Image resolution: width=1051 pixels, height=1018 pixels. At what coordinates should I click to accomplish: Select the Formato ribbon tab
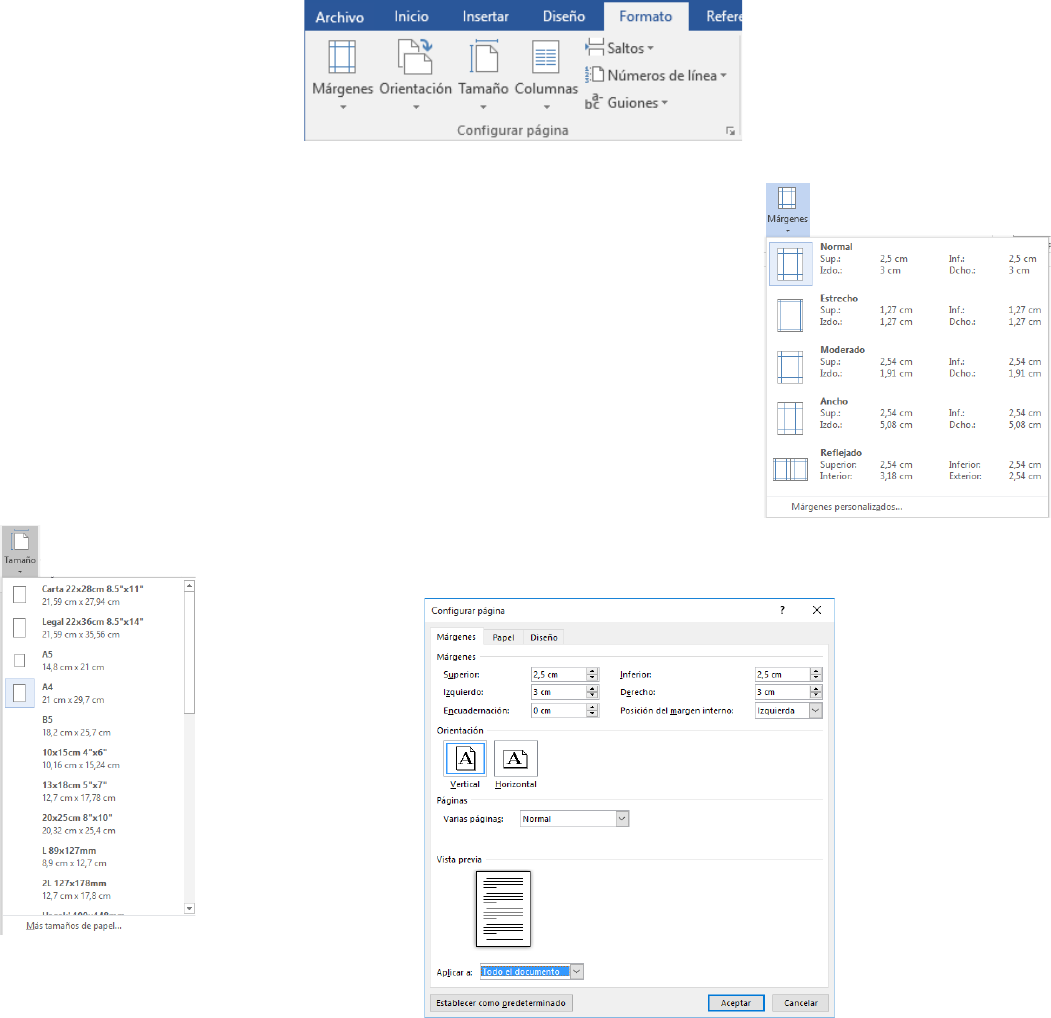645,17
